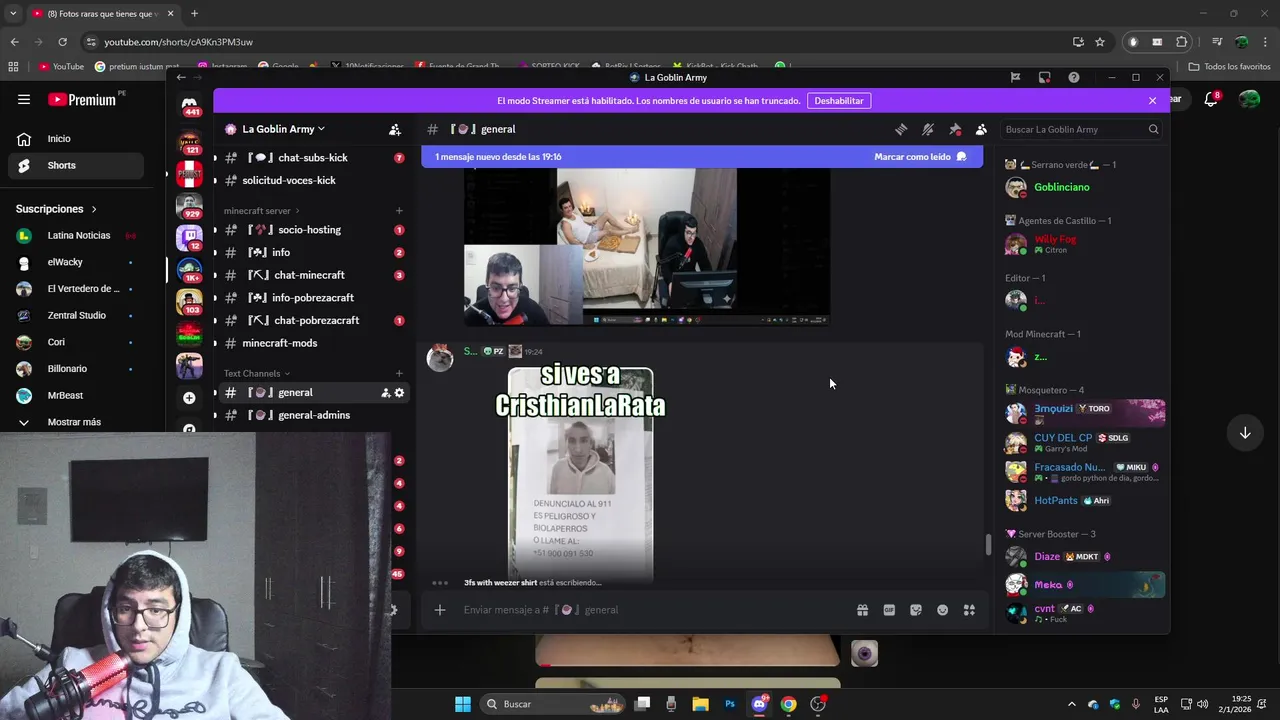Bookmark page with Chrome star icon
The width and height of the screenshot is (1280, 720).
click(1100, 42)
